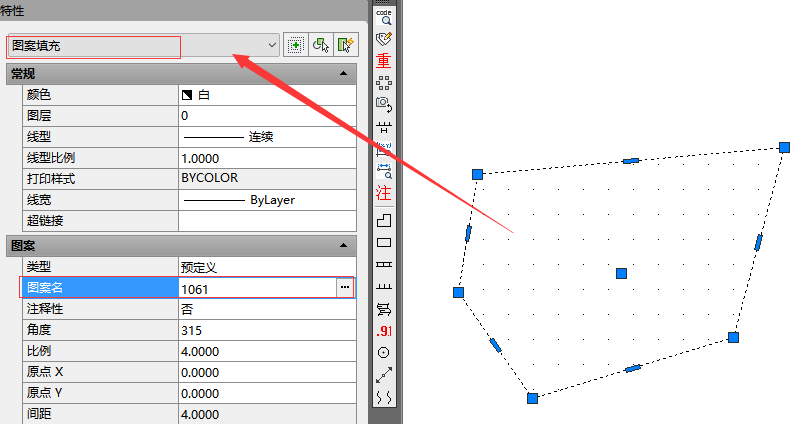Click the circle with center dot icon
This screenshot has width=795, height=424.
point(383,353)
